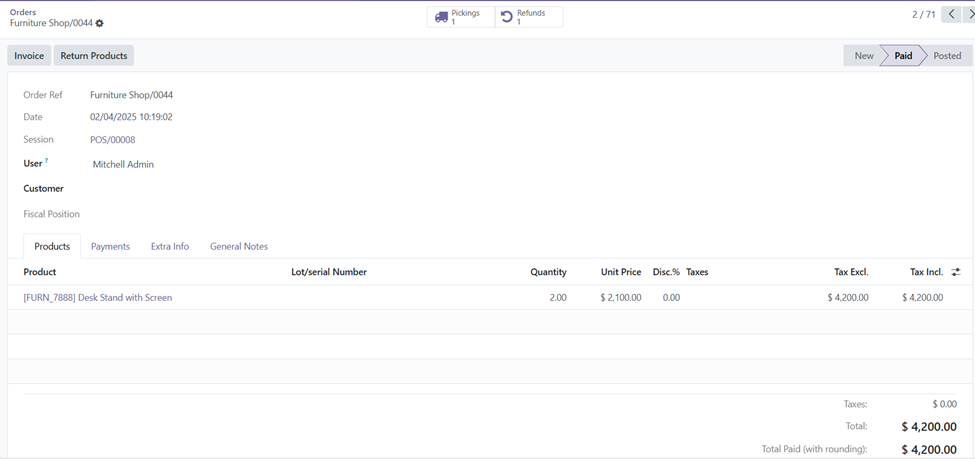Viewport: 975px width, 459px height.
Task: Select the Products tab
Action: [52, 246]
